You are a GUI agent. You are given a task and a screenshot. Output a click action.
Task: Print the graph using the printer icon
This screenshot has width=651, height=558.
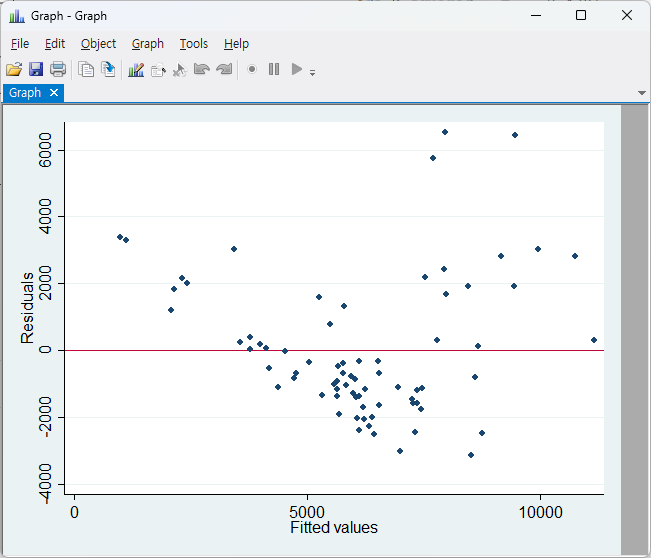(58, 70)
